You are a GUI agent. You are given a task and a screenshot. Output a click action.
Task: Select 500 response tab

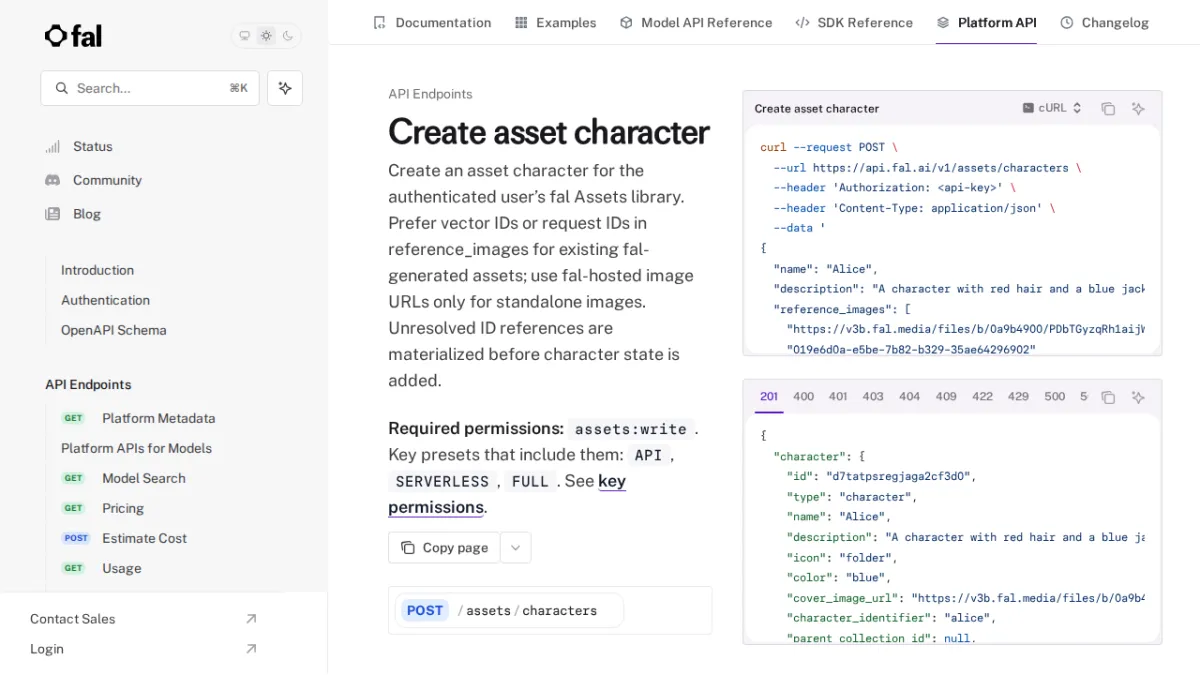[x=1055, y=397]
